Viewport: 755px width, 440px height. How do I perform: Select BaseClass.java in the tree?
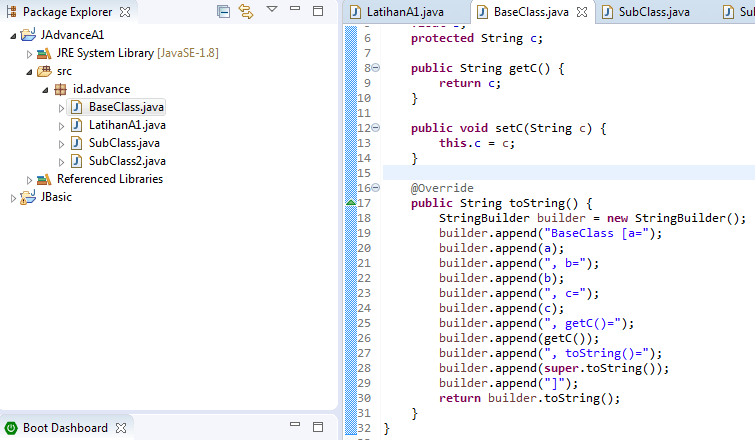click(x=126, y=107)
